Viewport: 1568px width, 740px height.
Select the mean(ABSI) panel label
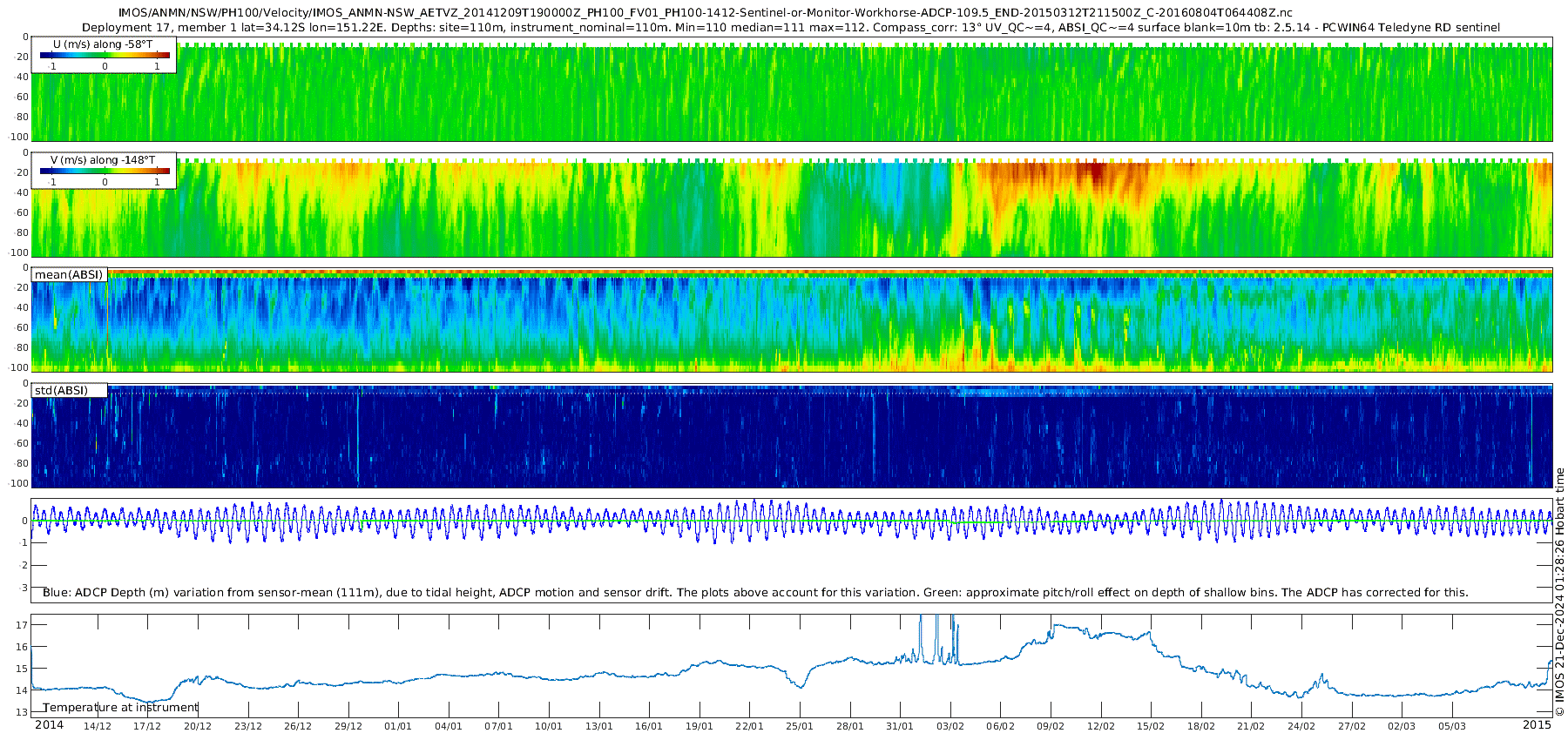(69, 275)
